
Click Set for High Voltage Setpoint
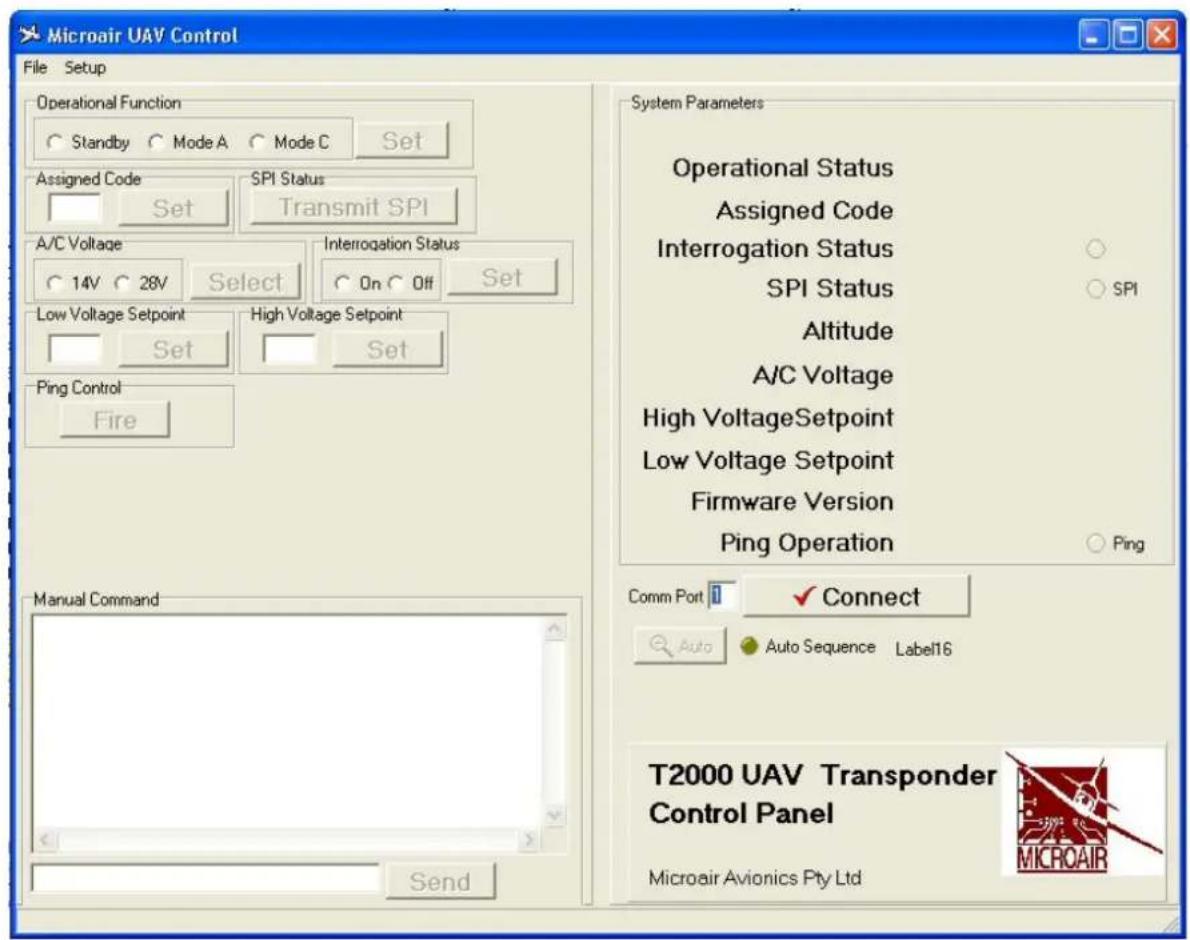[x=387, y=350]
